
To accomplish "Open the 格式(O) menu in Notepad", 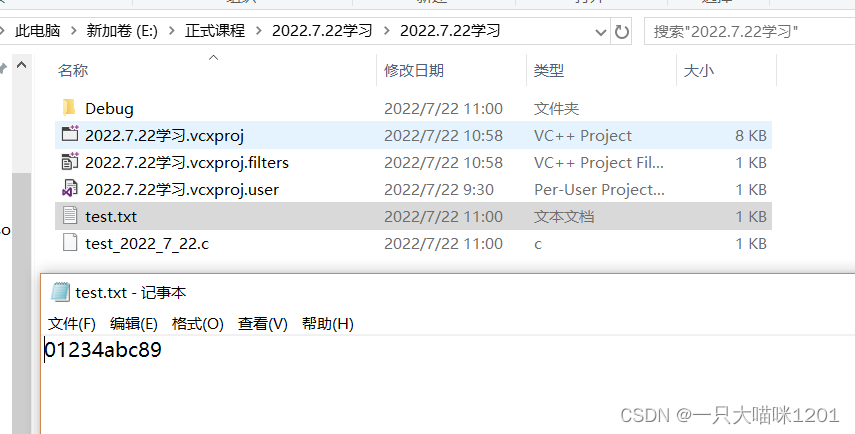I will 197,324.
